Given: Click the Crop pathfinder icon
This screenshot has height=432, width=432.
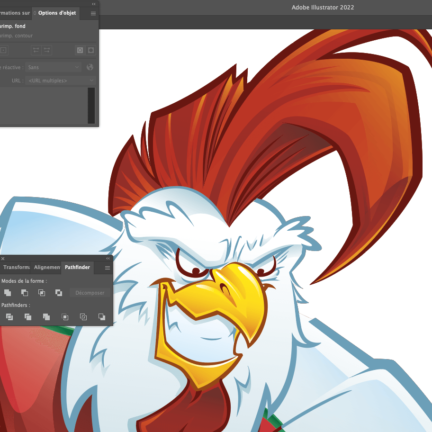Looking at the screenshot, I should click(x=65, y=317).
